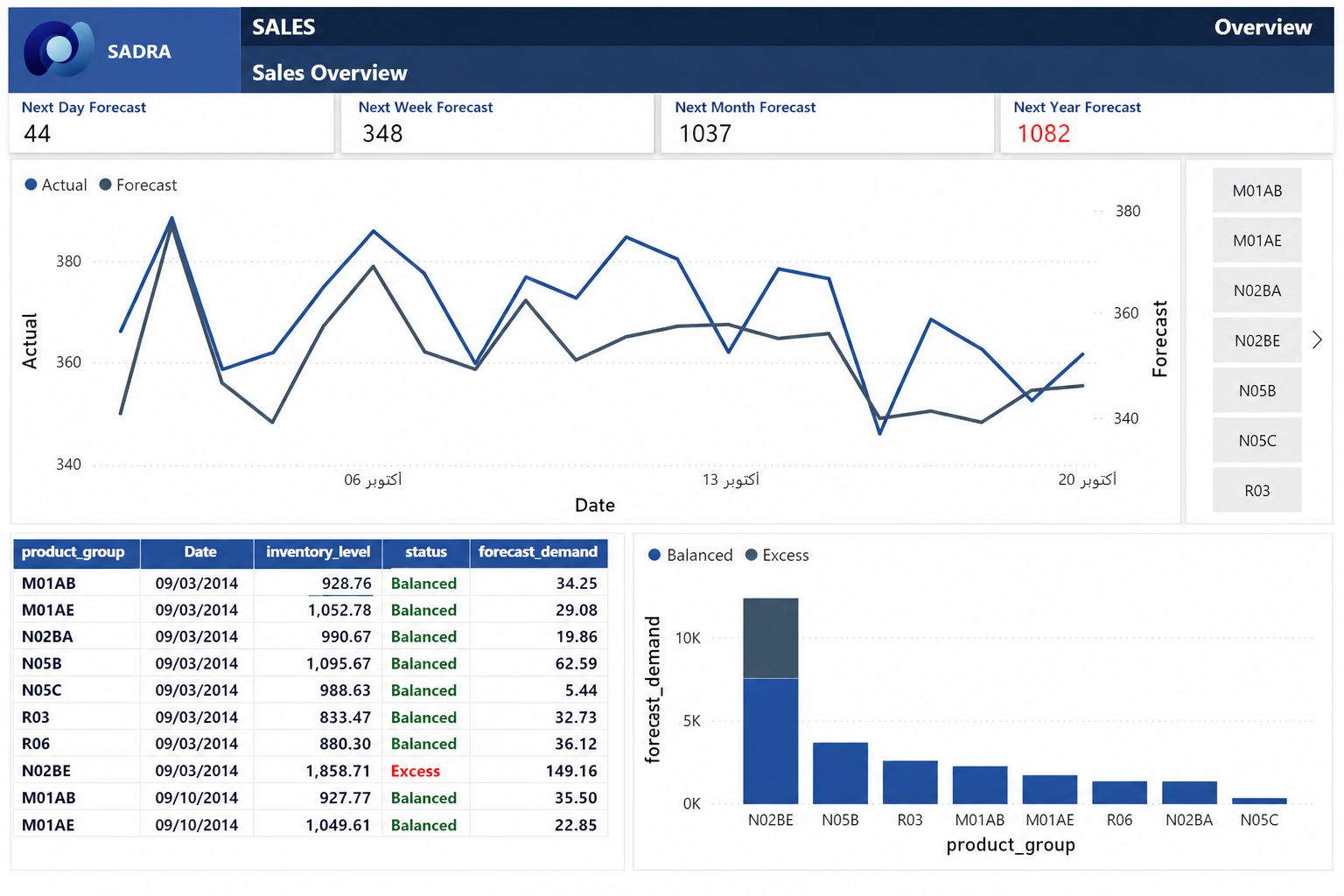Open the Next Day Forecast card showing 44
Screen dimensions: 1344x896
[x=171, y=123]
